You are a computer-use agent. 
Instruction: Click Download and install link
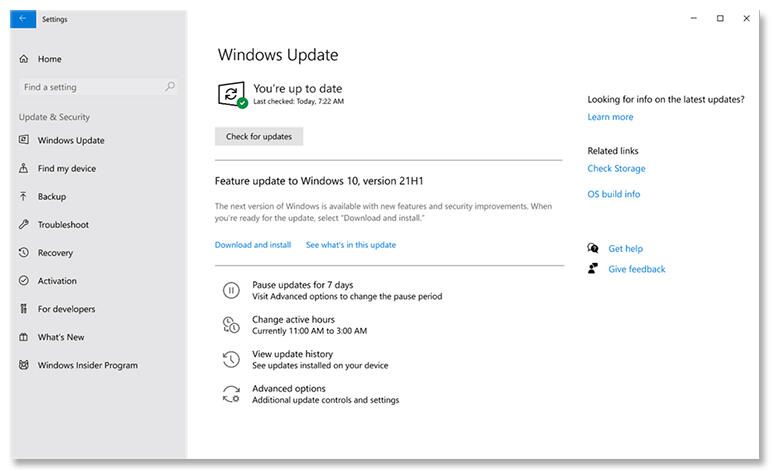pyautogui.click(x=253, y=245)
